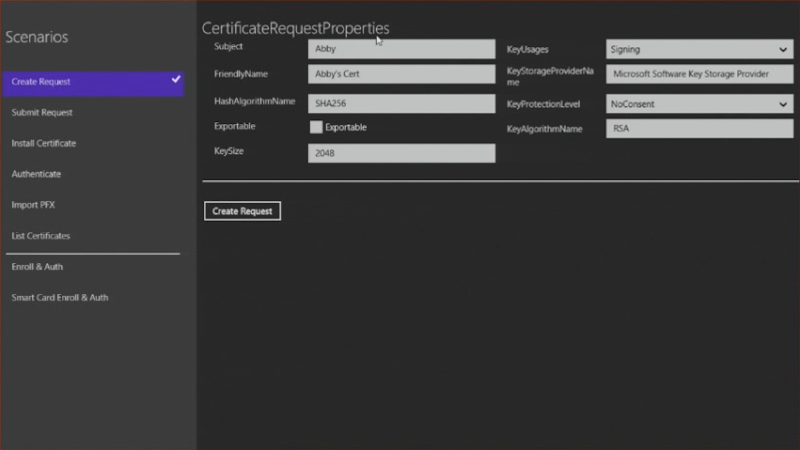800x450 pixels.
Task: Click the Subject label
Action: pos(228,46)
